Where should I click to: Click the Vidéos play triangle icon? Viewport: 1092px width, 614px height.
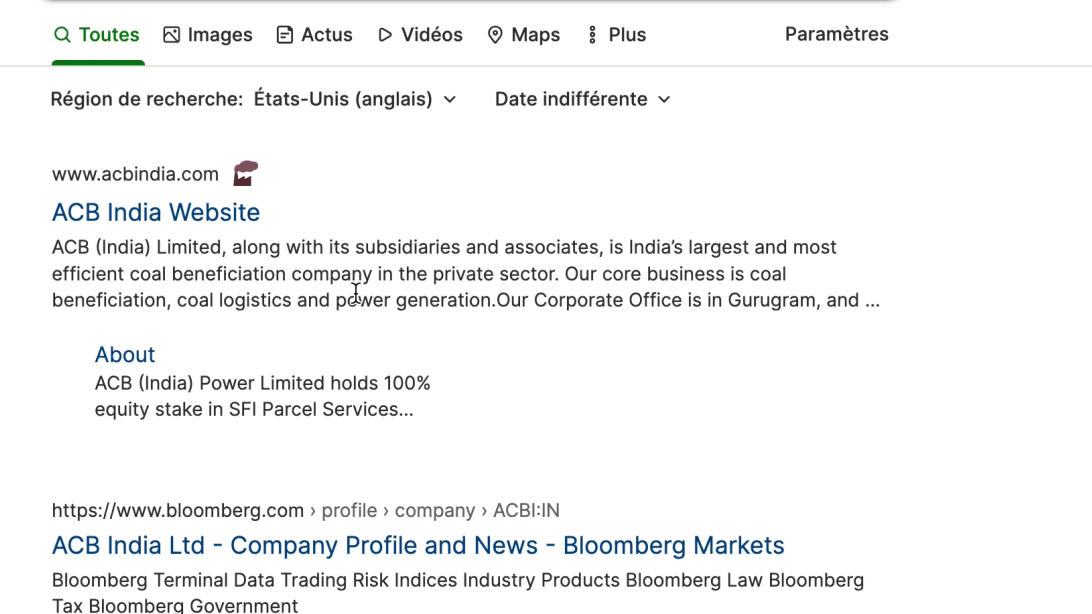coord(385,35)
